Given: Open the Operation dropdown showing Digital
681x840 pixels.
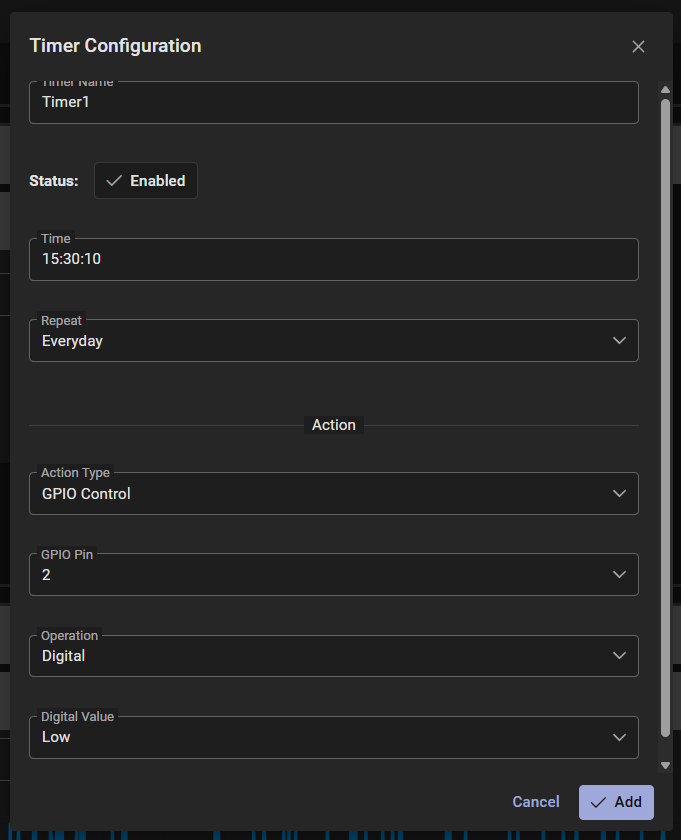Looking at the screenshot, I should [334, 655].
